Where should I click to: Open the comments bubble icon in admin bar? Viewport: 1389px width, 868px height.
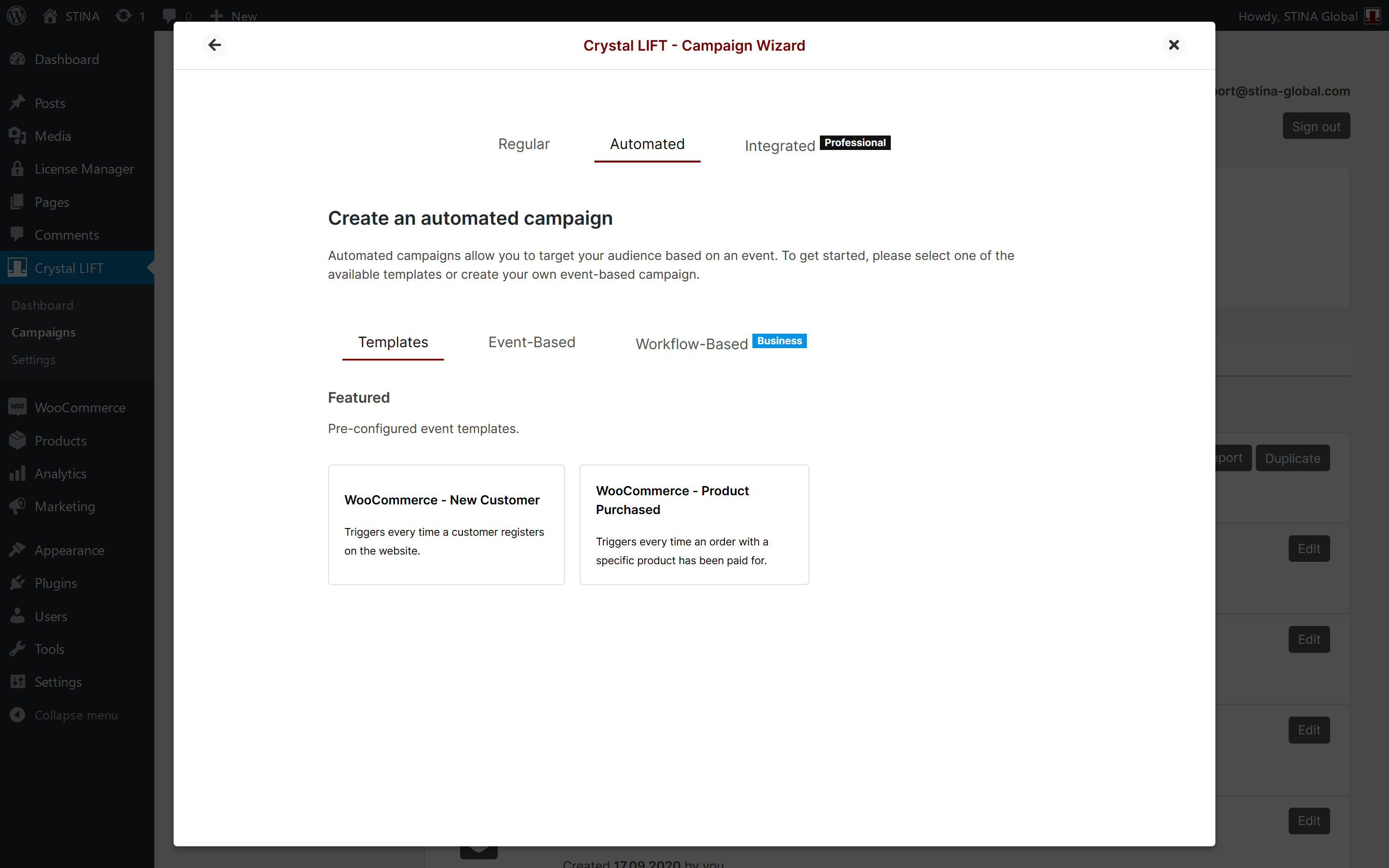(x=169, y=15)
